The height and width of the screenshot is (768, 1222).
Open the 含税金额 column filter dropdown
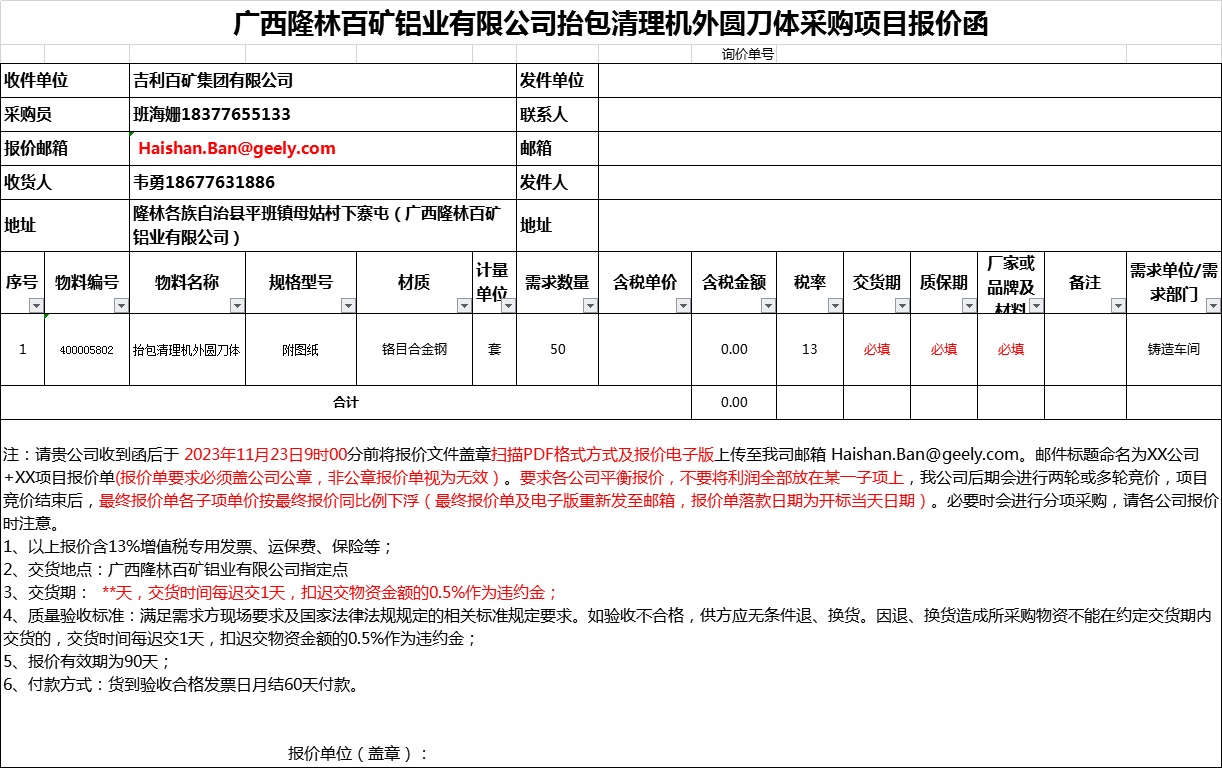click(x=768, y=306)
